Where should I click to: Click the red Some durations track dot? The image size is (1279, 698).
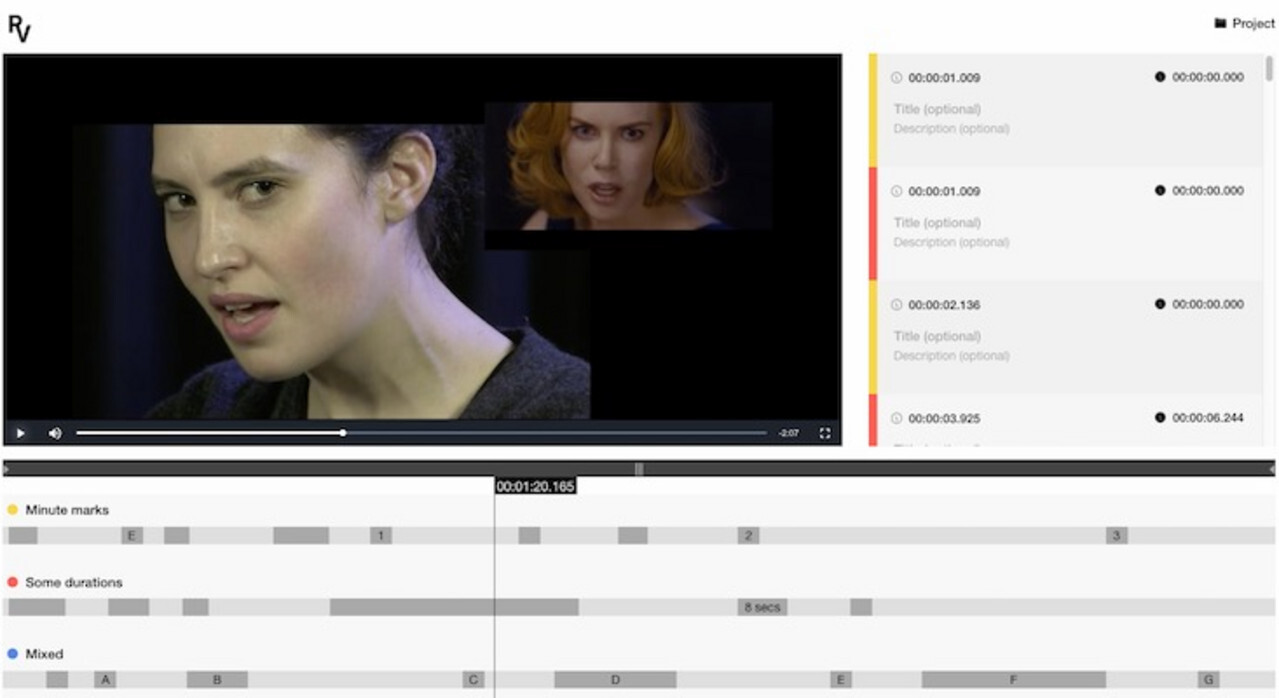13,582
